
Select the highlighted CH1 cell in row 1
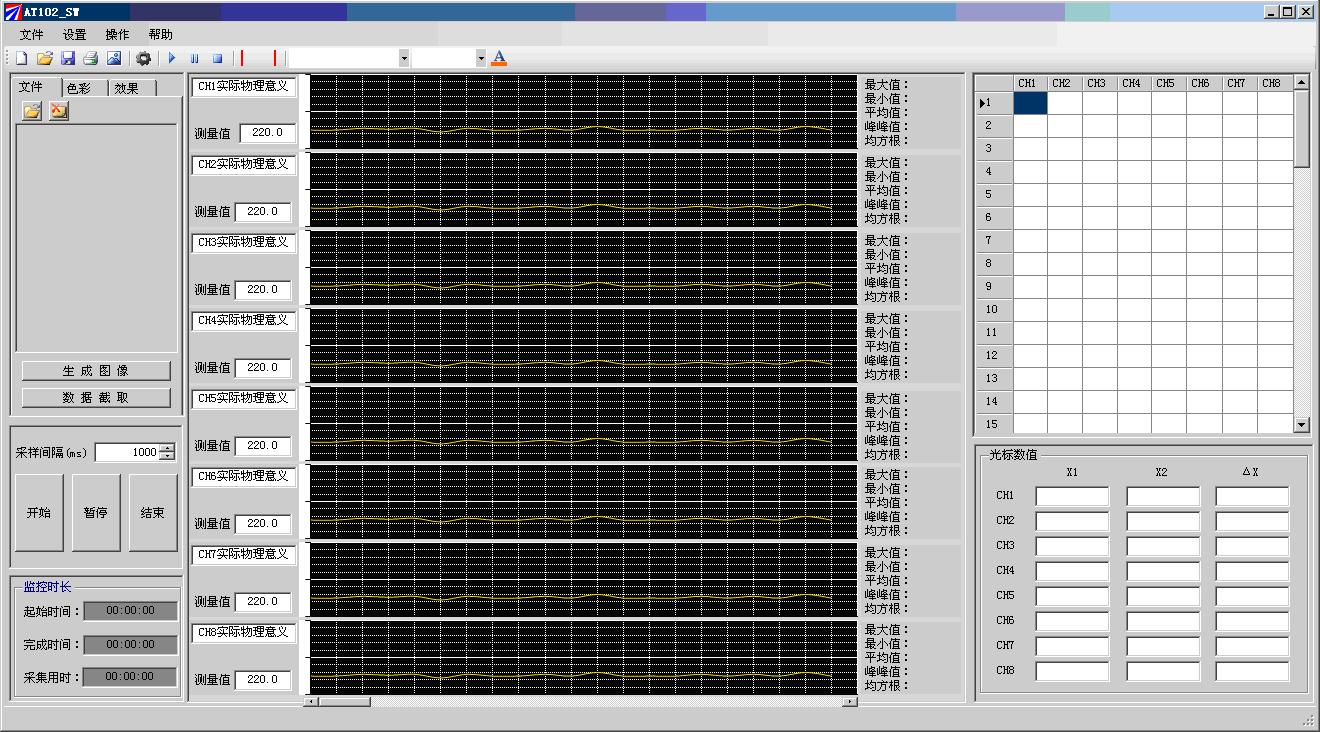coord(1030,103)
